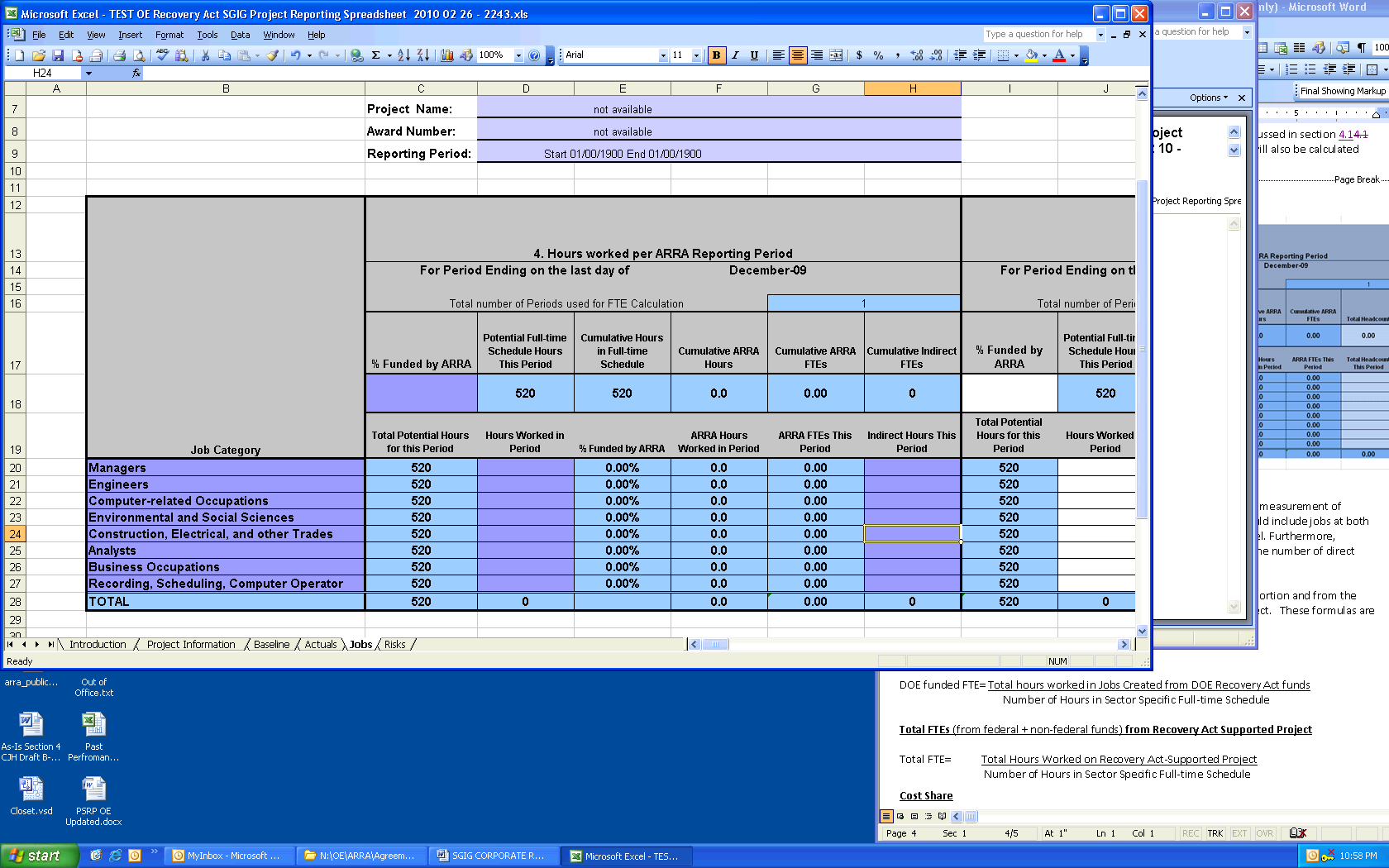Expand the 100% zoom dropdown
1389x868 pixels.
point(518,55)
